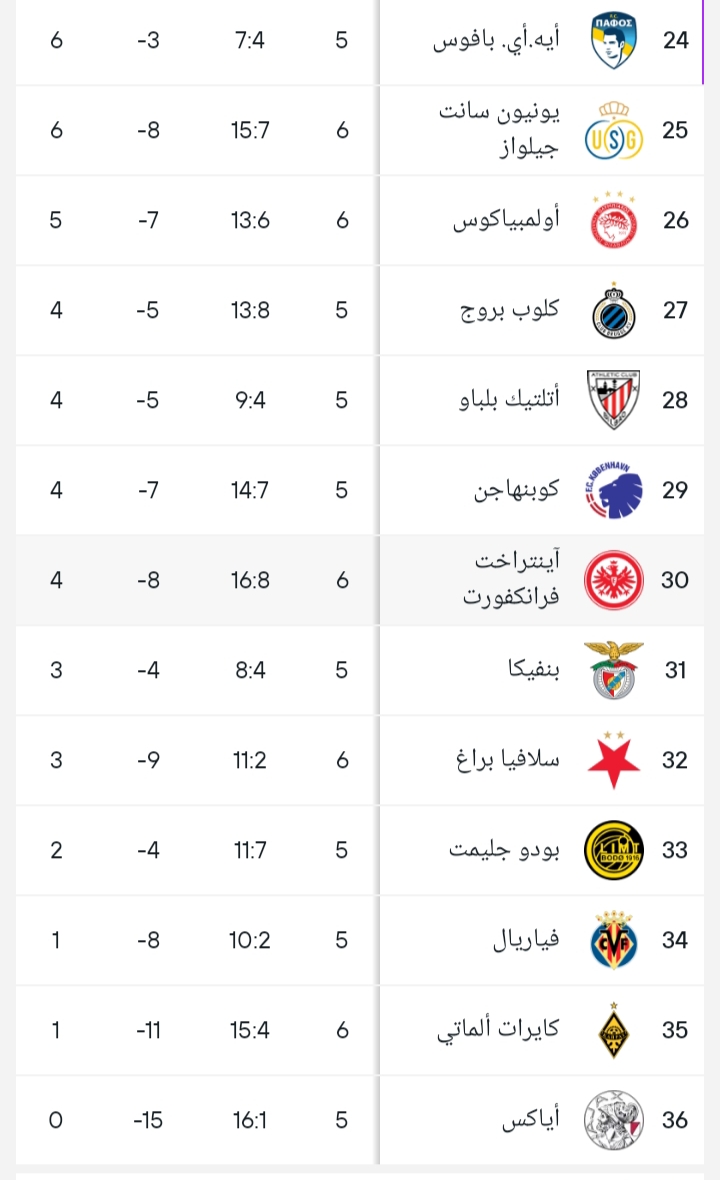Image resolution: width=720 pixels, height=1180 pixels.
Task: Click team name أياكس
Action: tap(531, 1120)
